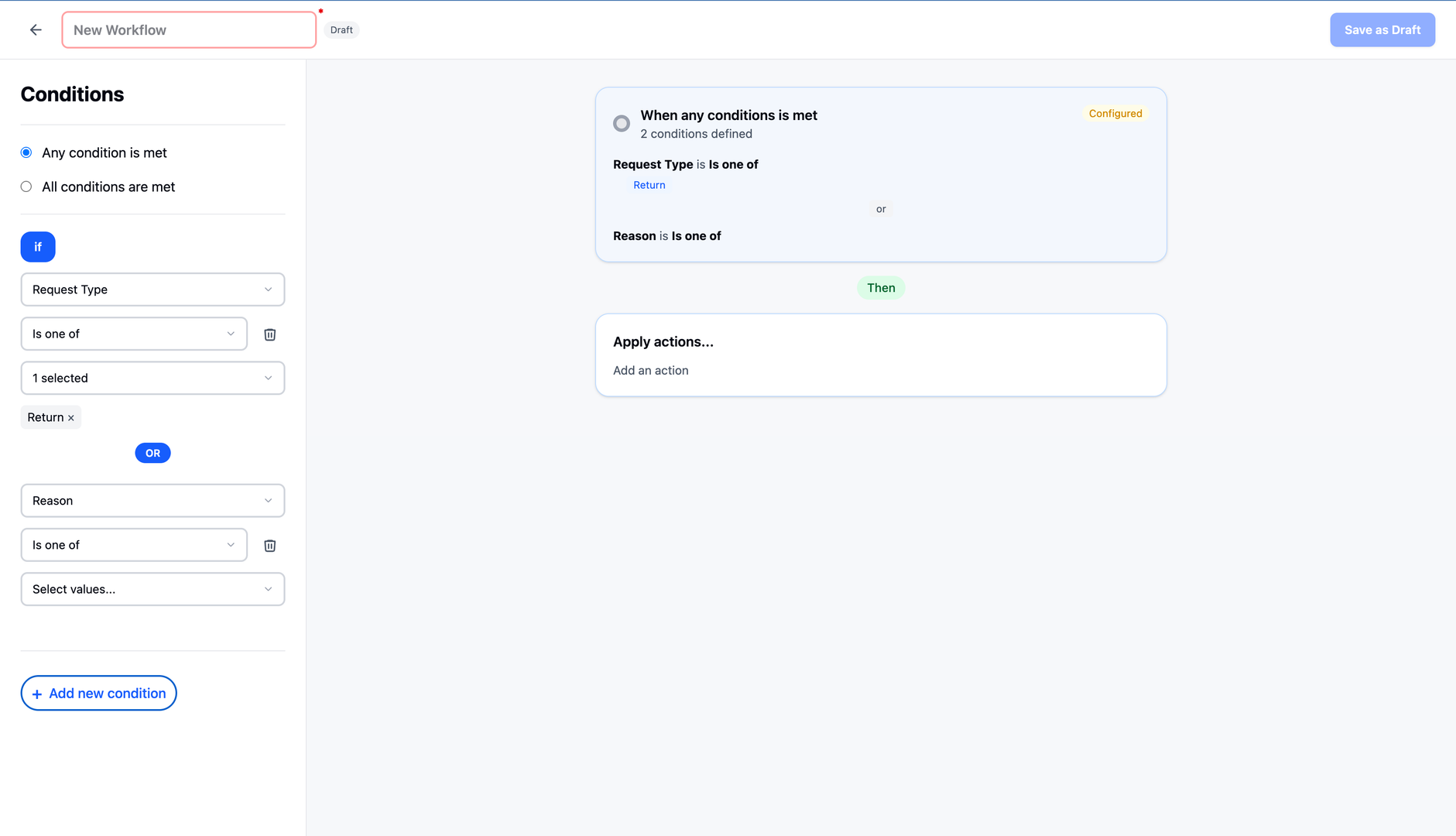Delete the Reason condition with trash icon
This screenshot has width=1456, height=836.
269,546
